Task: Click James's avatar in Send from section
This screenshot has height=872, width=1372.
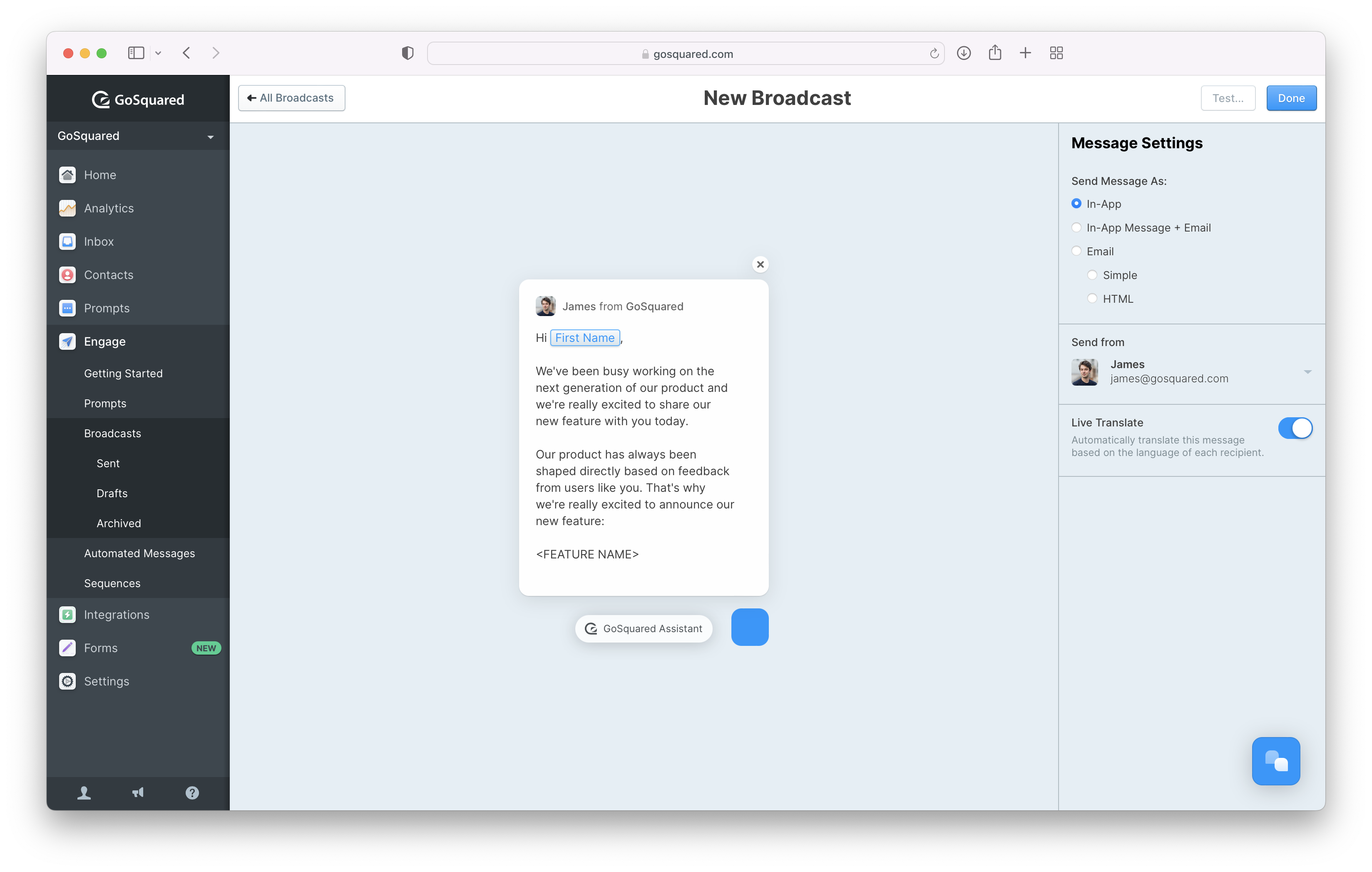Action: click(1085, 371)
